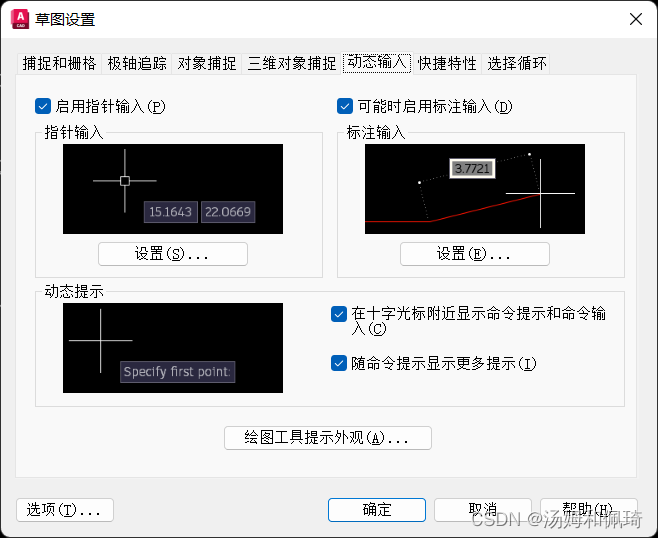Click the 选项(T)... button
658x538 pixels.
(65, 510)
